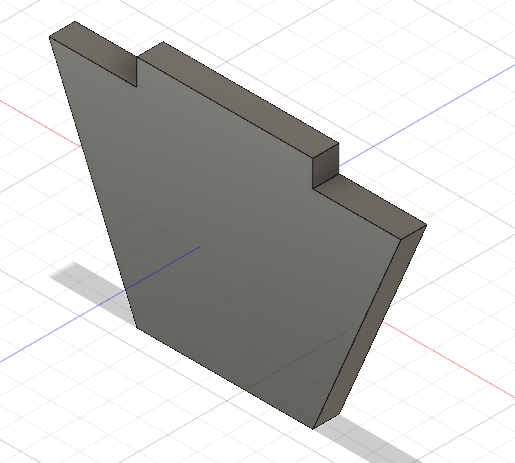This screenshot has width=515, height=463.
Task: Select the long middle top face of the body
Action: coord(238,100)
